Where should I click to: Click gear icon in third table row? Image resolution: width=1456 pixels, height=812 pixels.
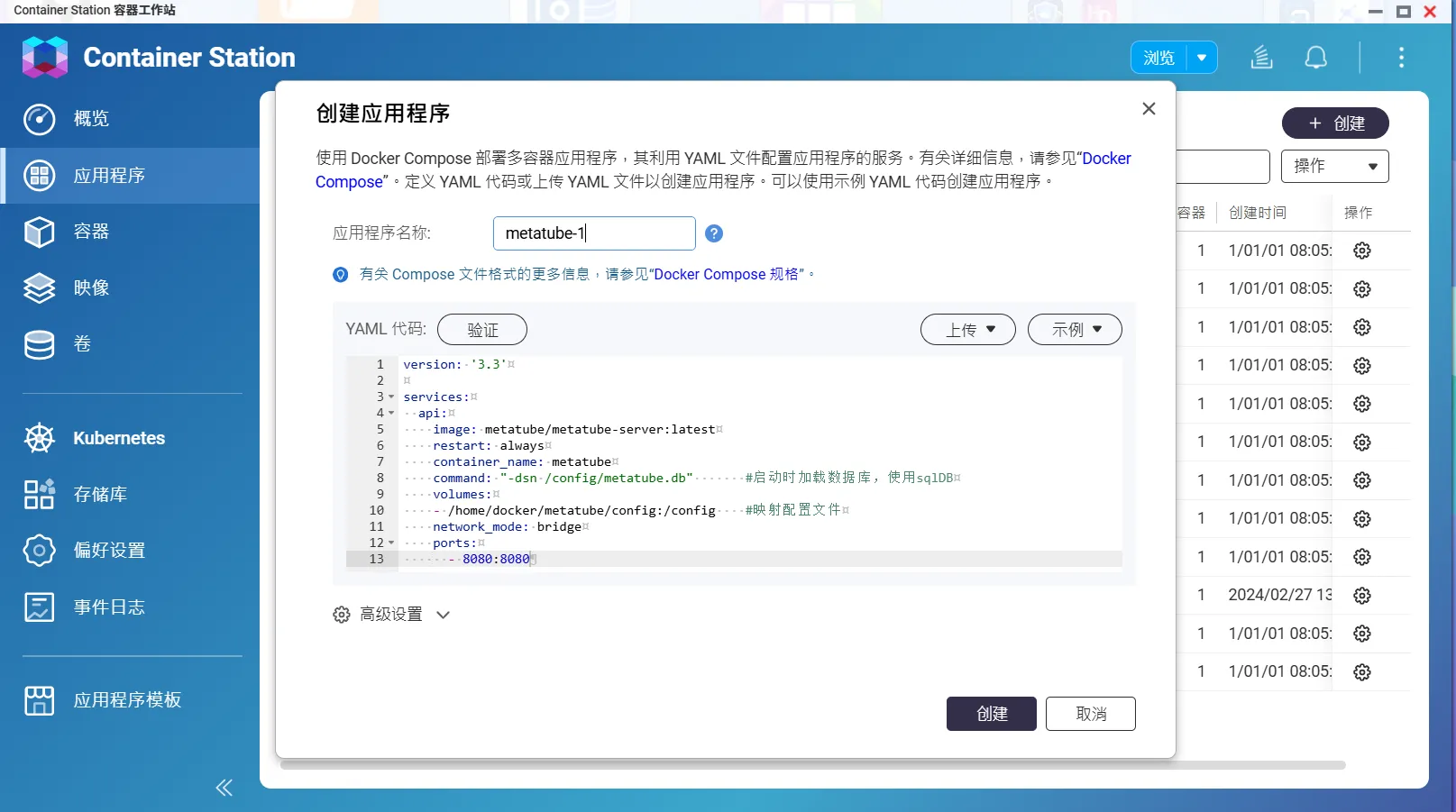pos(1362,327)
